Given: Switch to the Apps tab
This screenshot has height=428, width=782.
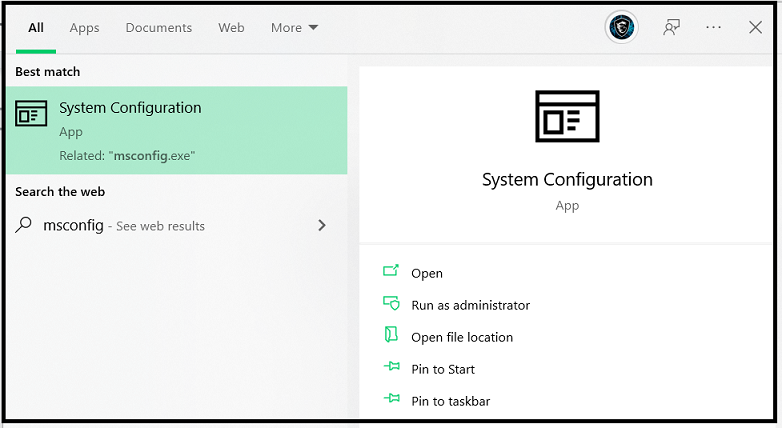Looking at the screenshot, I should click(84, 28).
